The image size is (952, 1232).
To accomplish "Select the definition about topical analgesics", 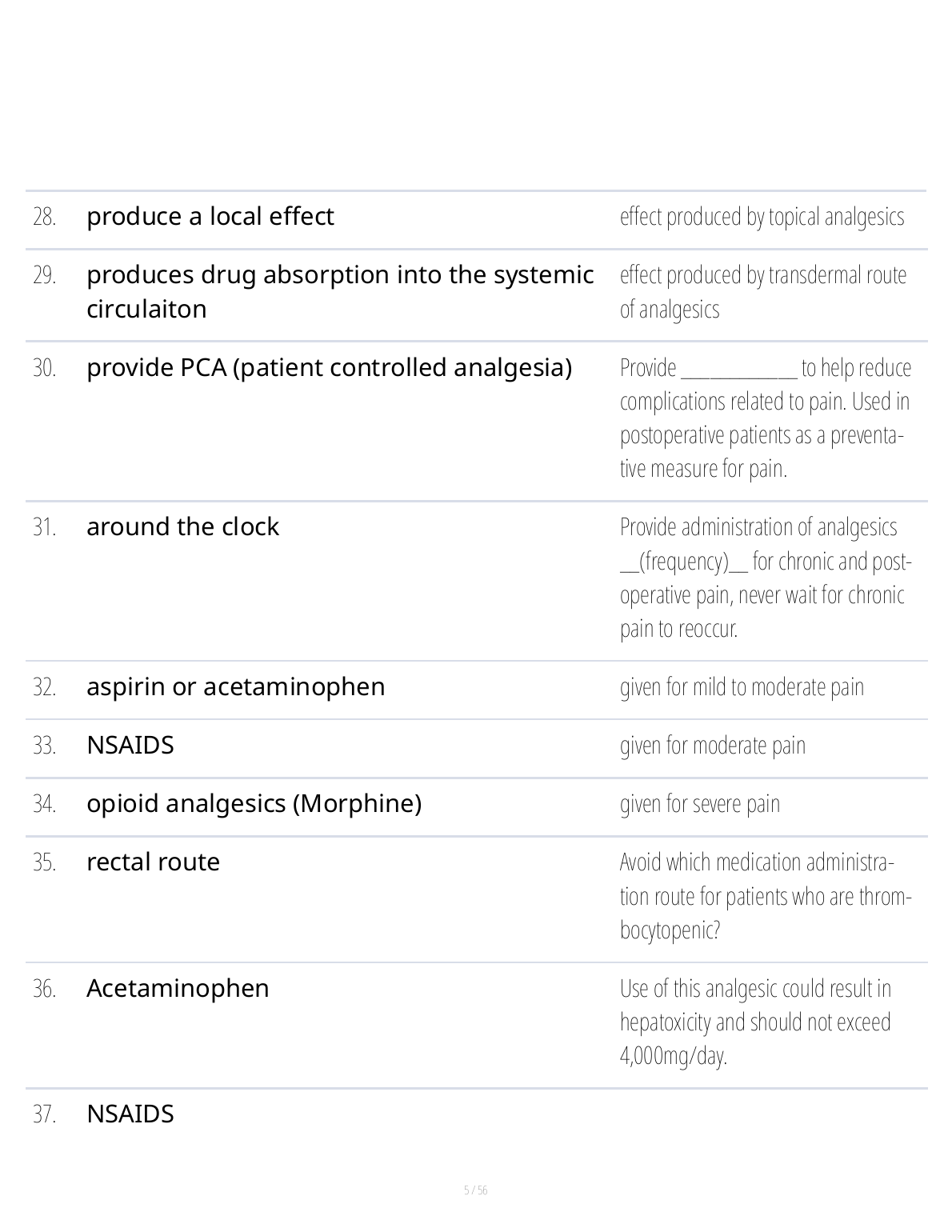I will tap(762, 217).
